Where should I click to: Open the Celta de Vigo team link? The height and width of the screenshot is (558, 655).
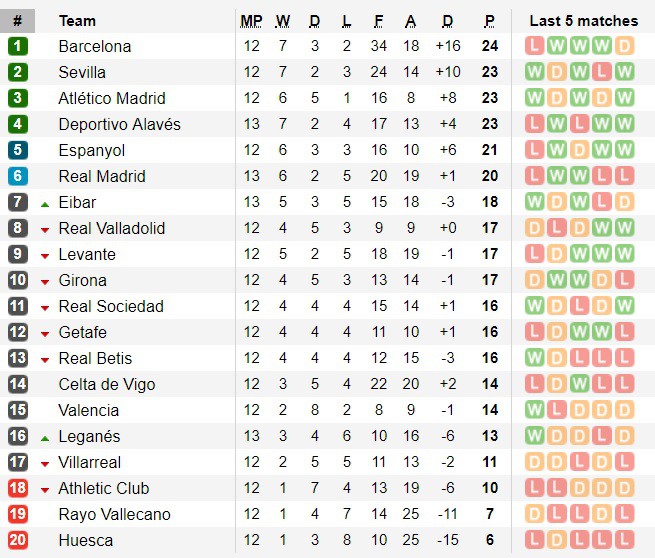click(107, 384)
